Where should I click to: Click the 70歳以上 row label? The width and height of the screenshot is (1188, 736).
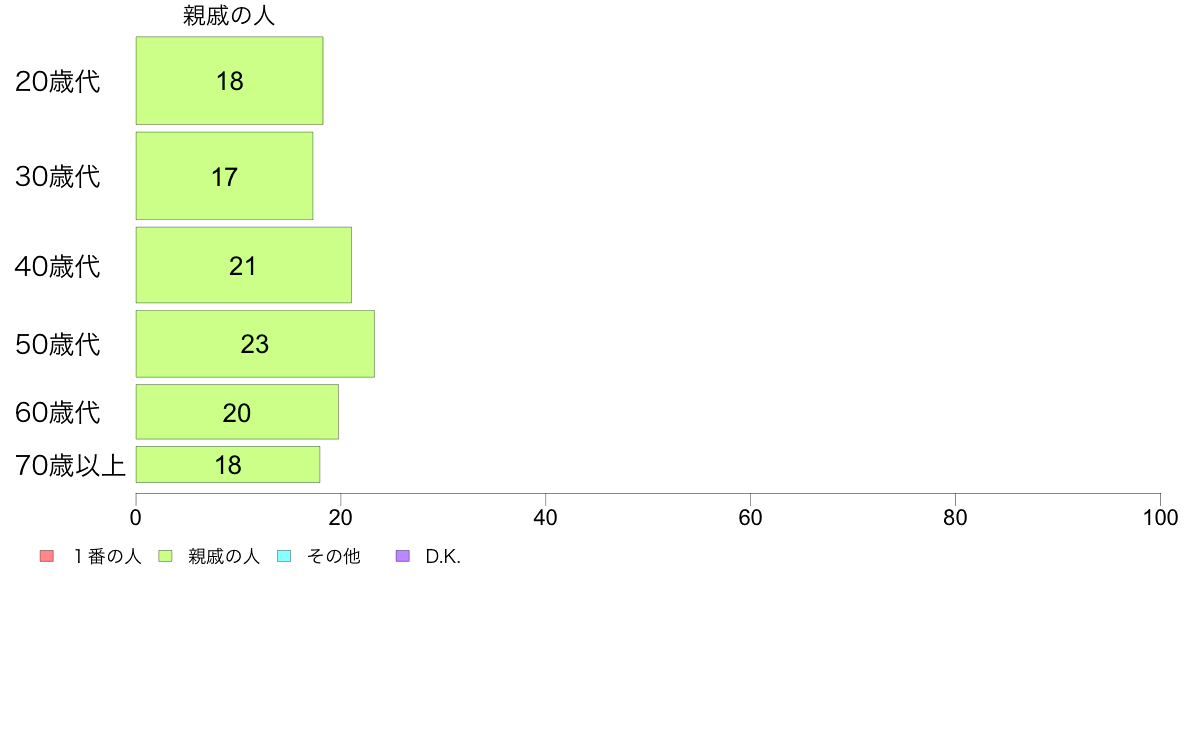[x=70, y=465]
